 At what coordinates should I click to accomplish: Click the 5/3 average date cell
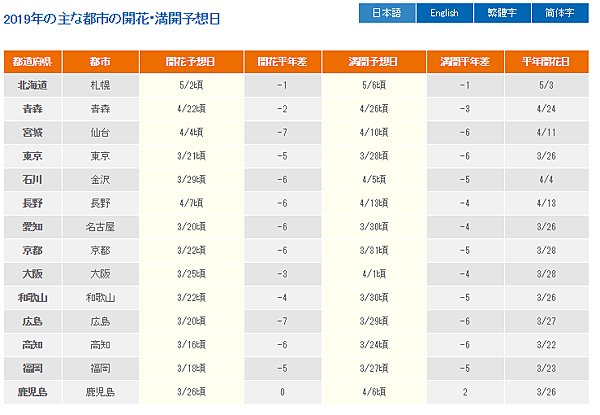[x=546, y=85]
